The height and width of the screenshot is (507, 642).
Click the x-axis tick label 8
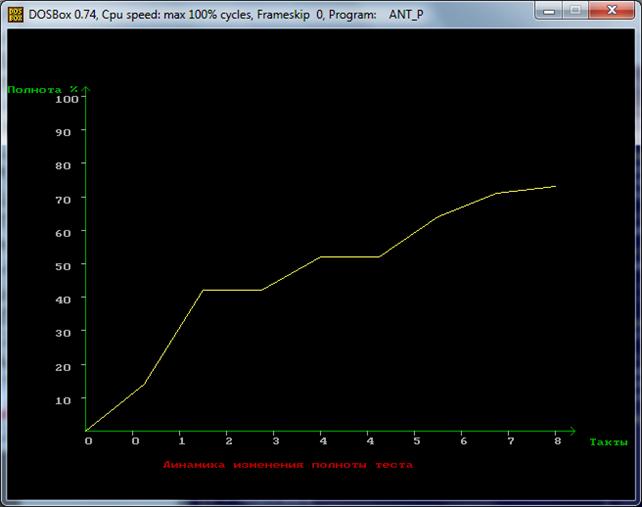pos(558,441)
